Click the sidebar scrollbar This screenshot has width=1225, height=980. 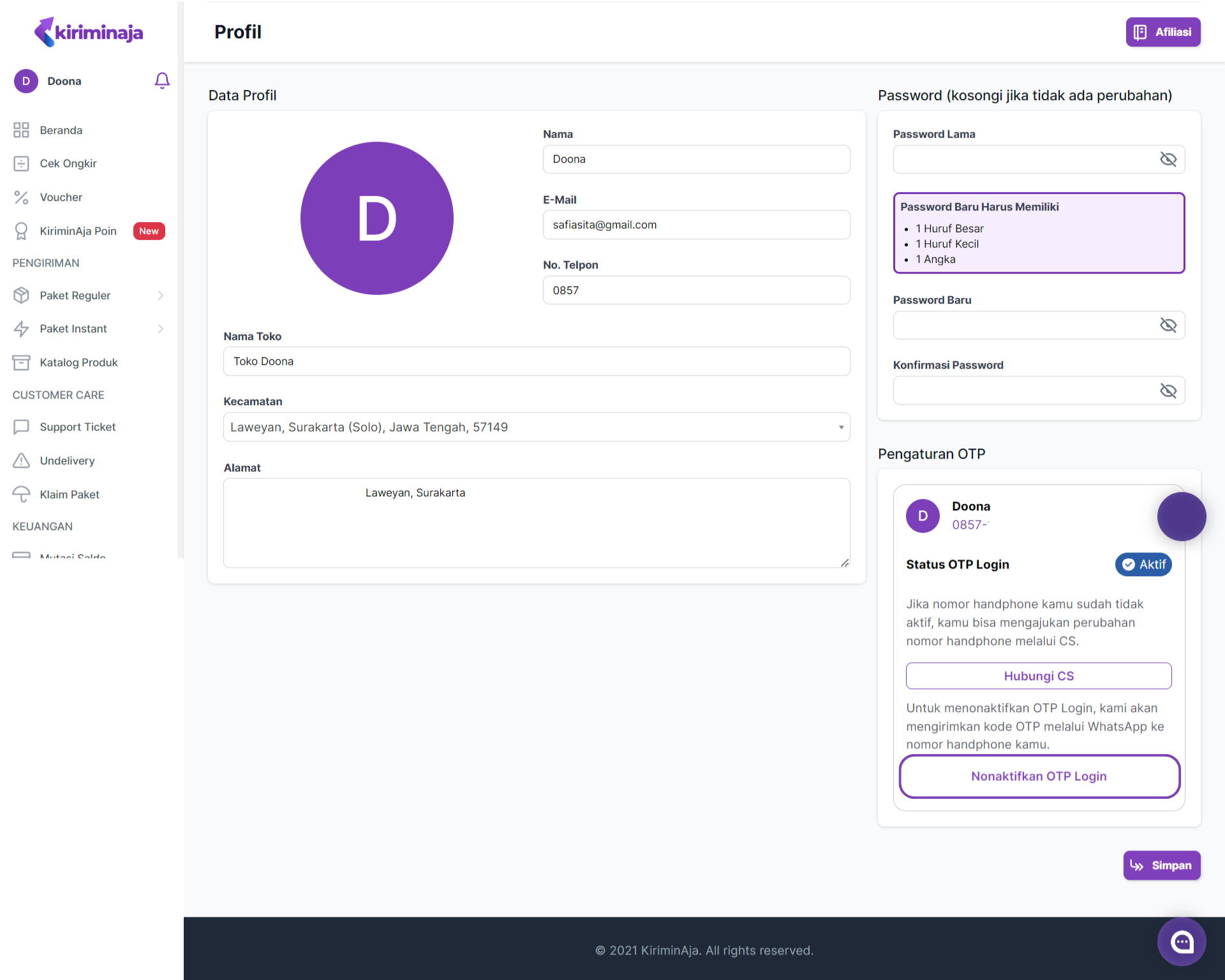(181, 279)
